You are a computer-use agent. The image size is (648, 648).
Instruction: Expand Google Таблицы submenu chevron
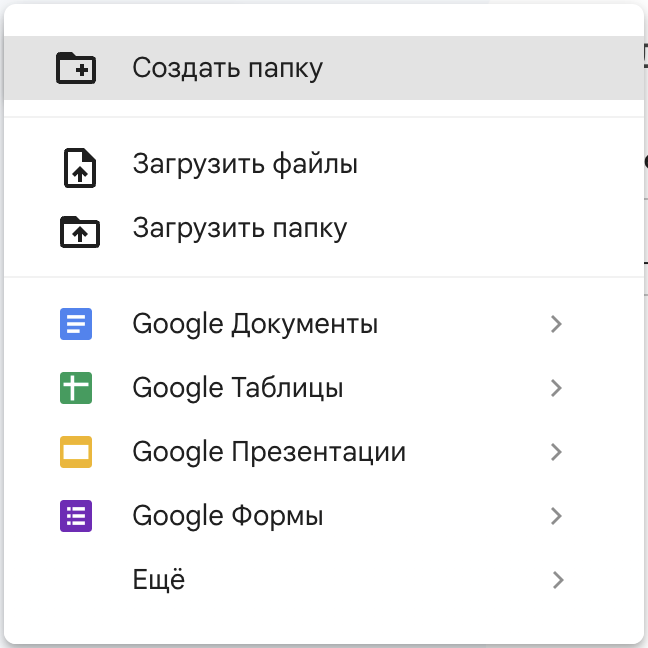(x=557, y=388)
